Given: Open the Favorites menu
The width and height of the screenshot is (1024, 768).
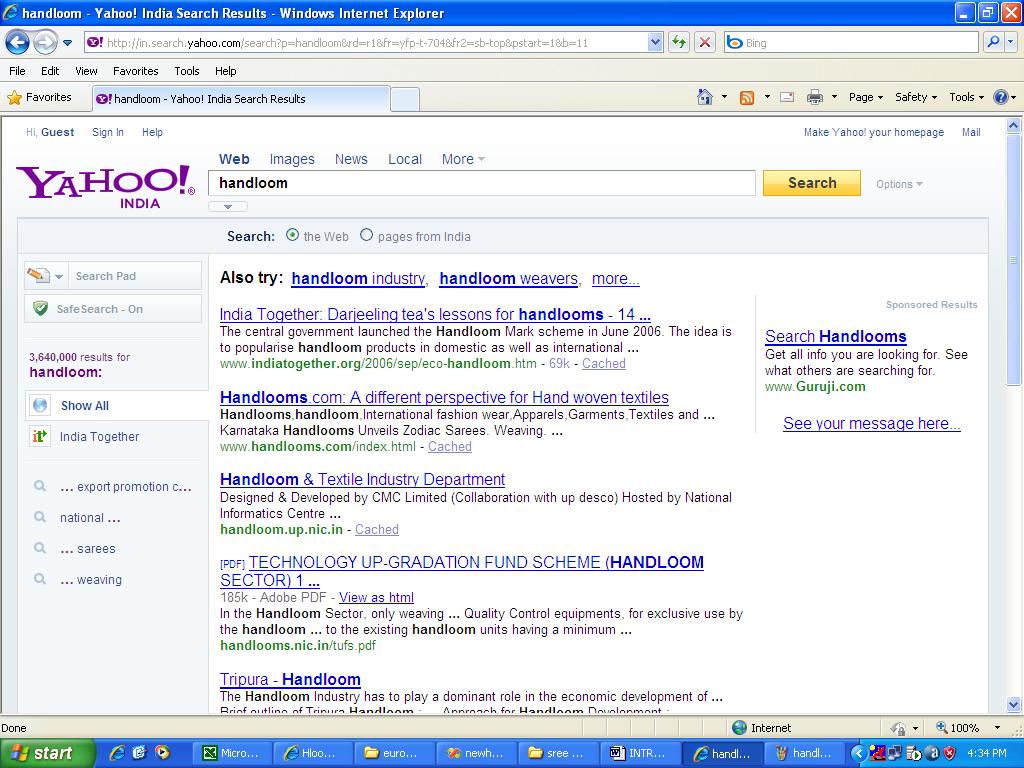Looking at the screenshot, I should [136, 71].
